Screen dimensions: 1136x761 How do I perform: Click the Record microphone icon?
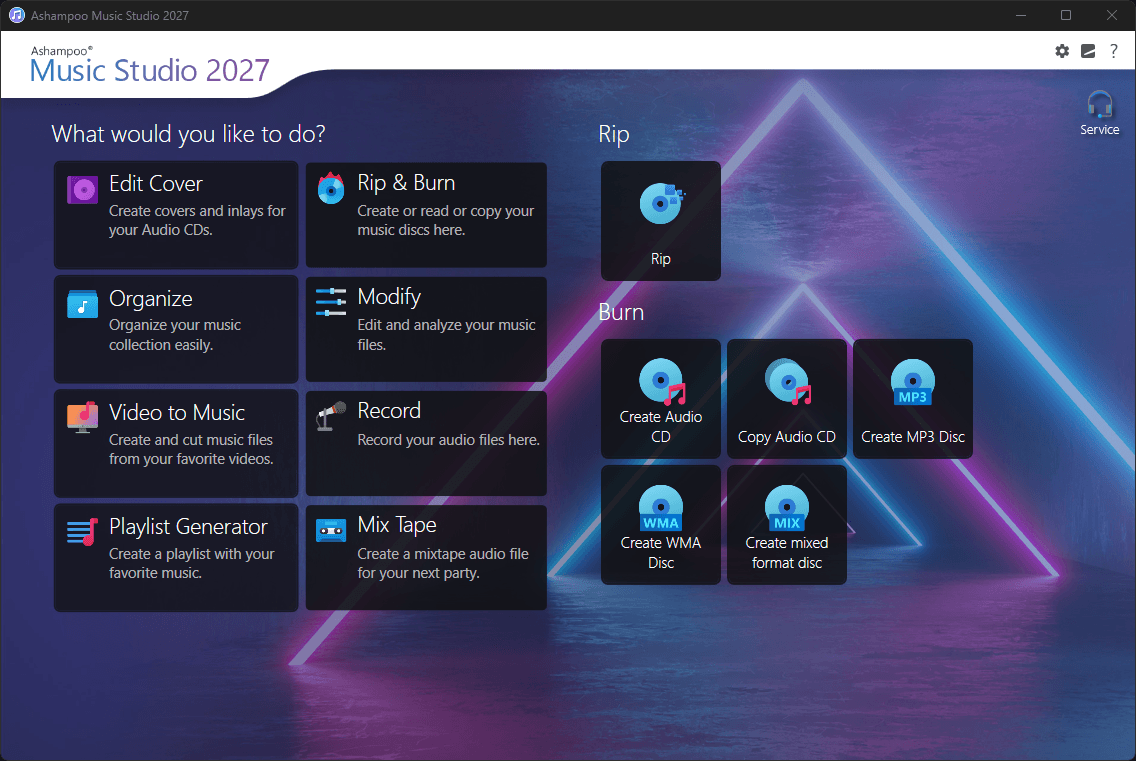pos(330,416)
